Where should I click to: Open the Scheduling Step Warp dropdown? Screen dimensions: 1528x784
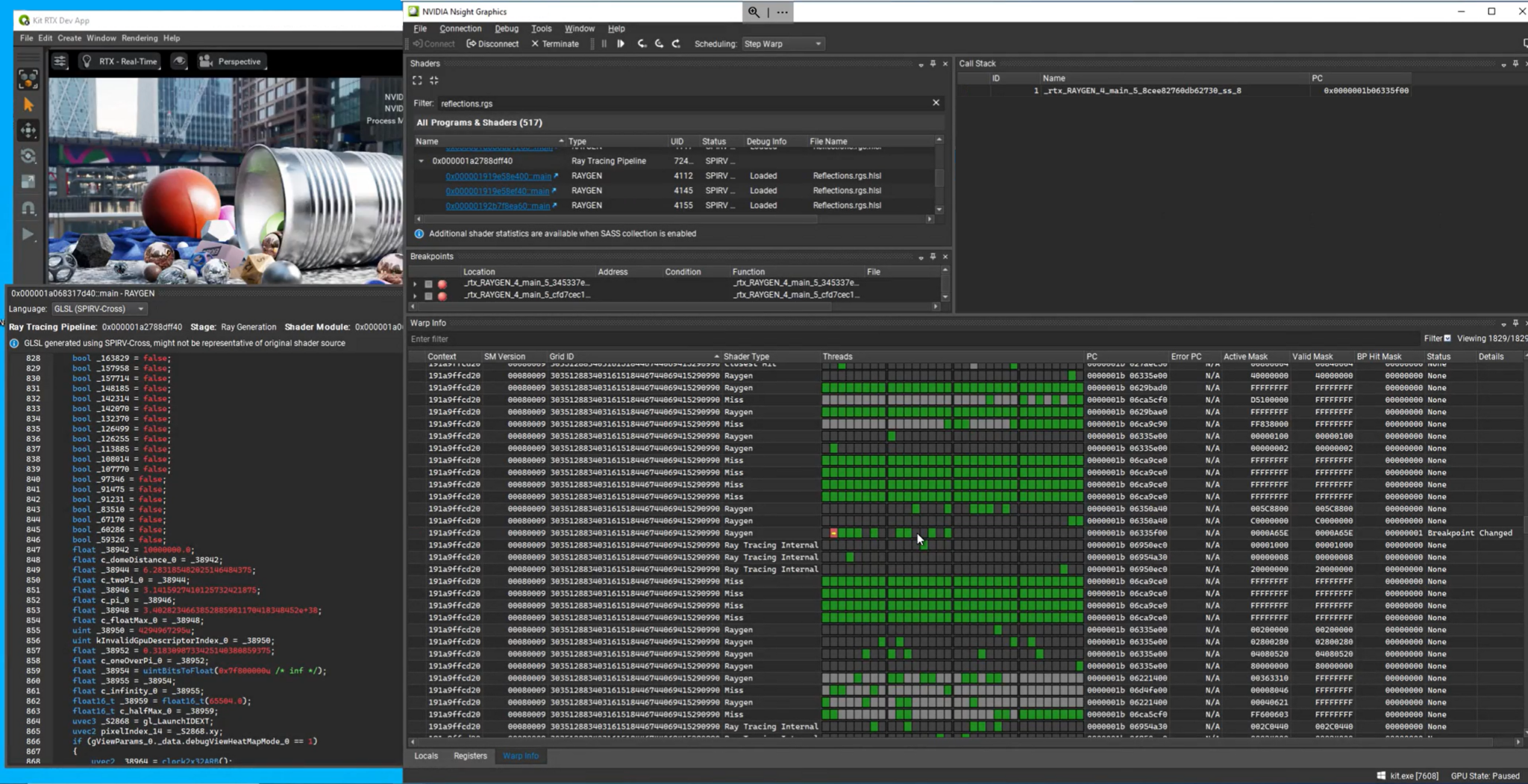[x=783, y=44]
